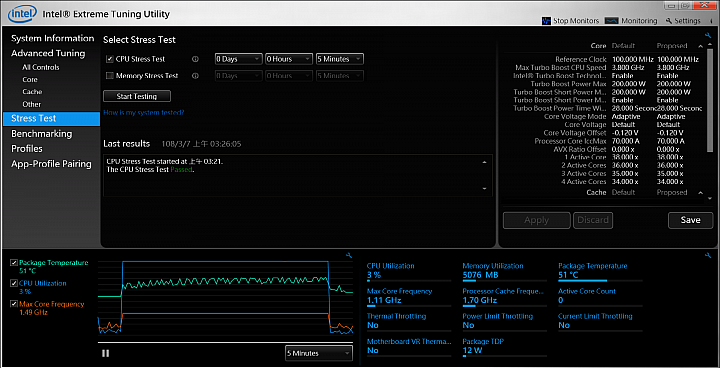The height and width of the screenshot is (368, 720).
Task: Click the info icon beside CPU Stress Test
Action: pyautogui.click(x=195, y=59)
